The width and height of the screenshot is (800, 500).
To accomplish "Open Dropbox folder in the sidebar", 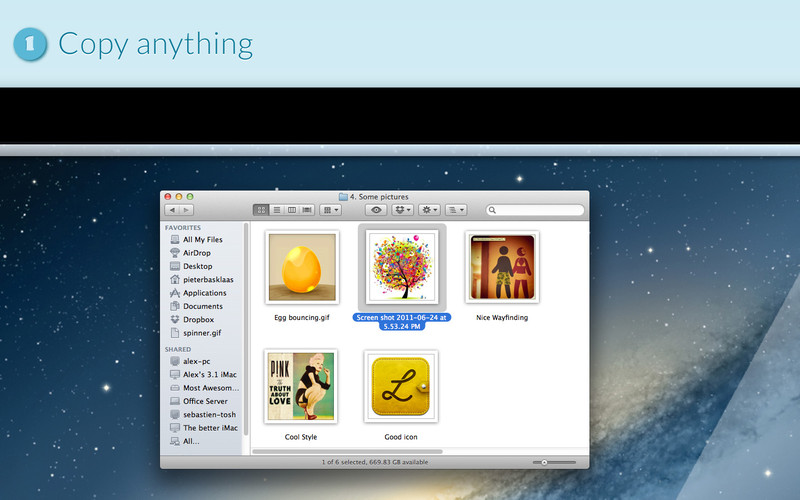I will click(198, 319).
